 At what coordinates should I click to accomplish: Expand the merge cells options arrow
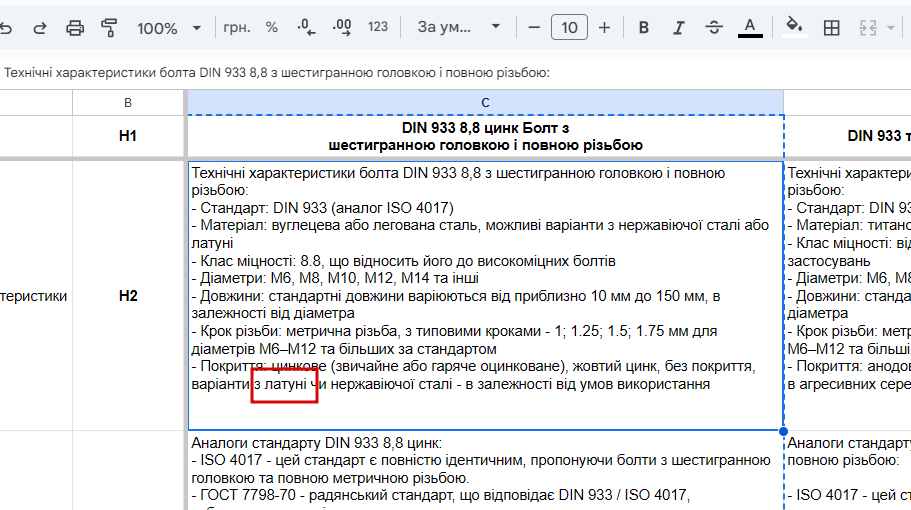891,27
